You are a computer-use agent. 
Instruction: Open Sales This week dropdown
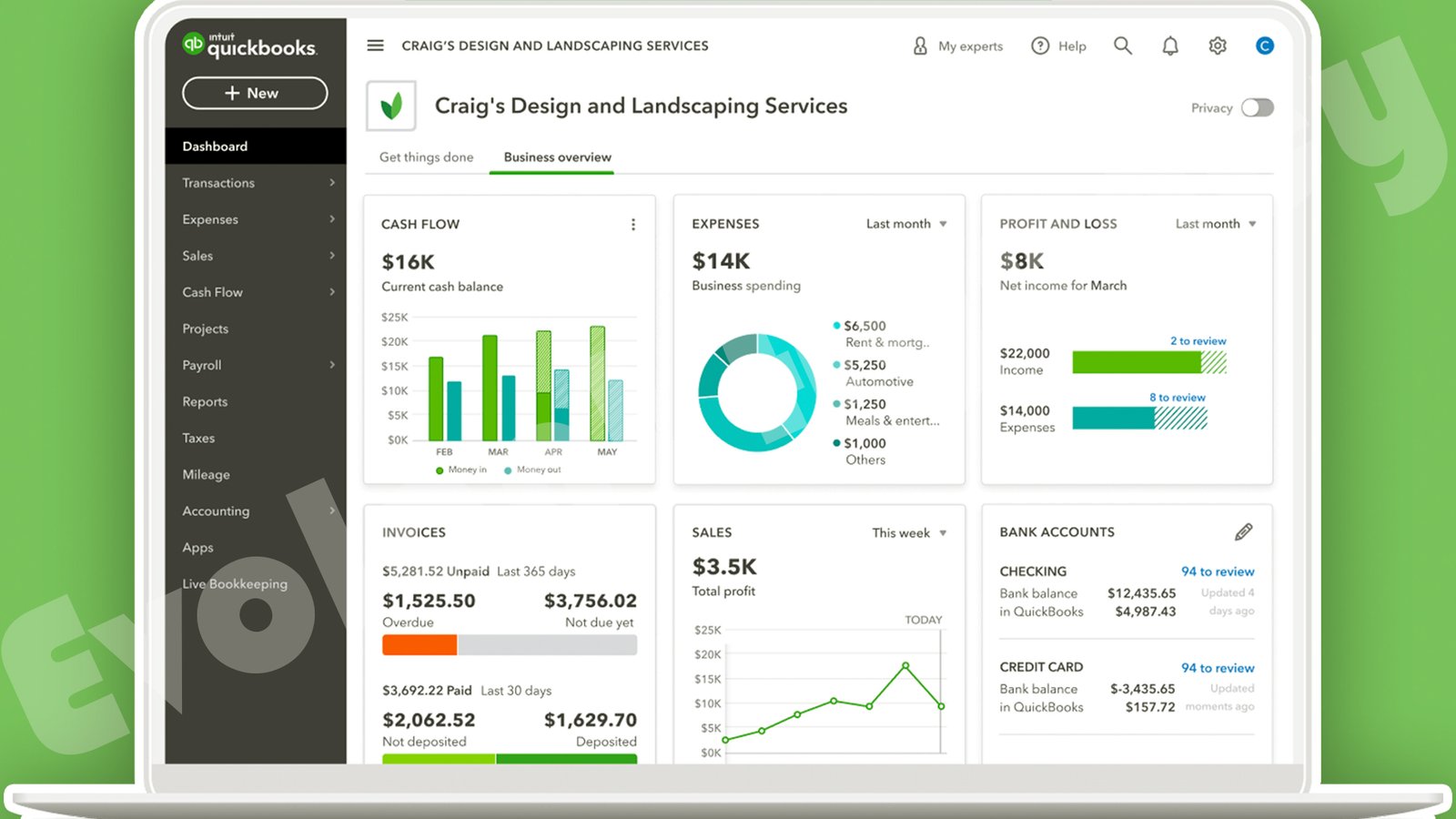(x=909, y=533)
